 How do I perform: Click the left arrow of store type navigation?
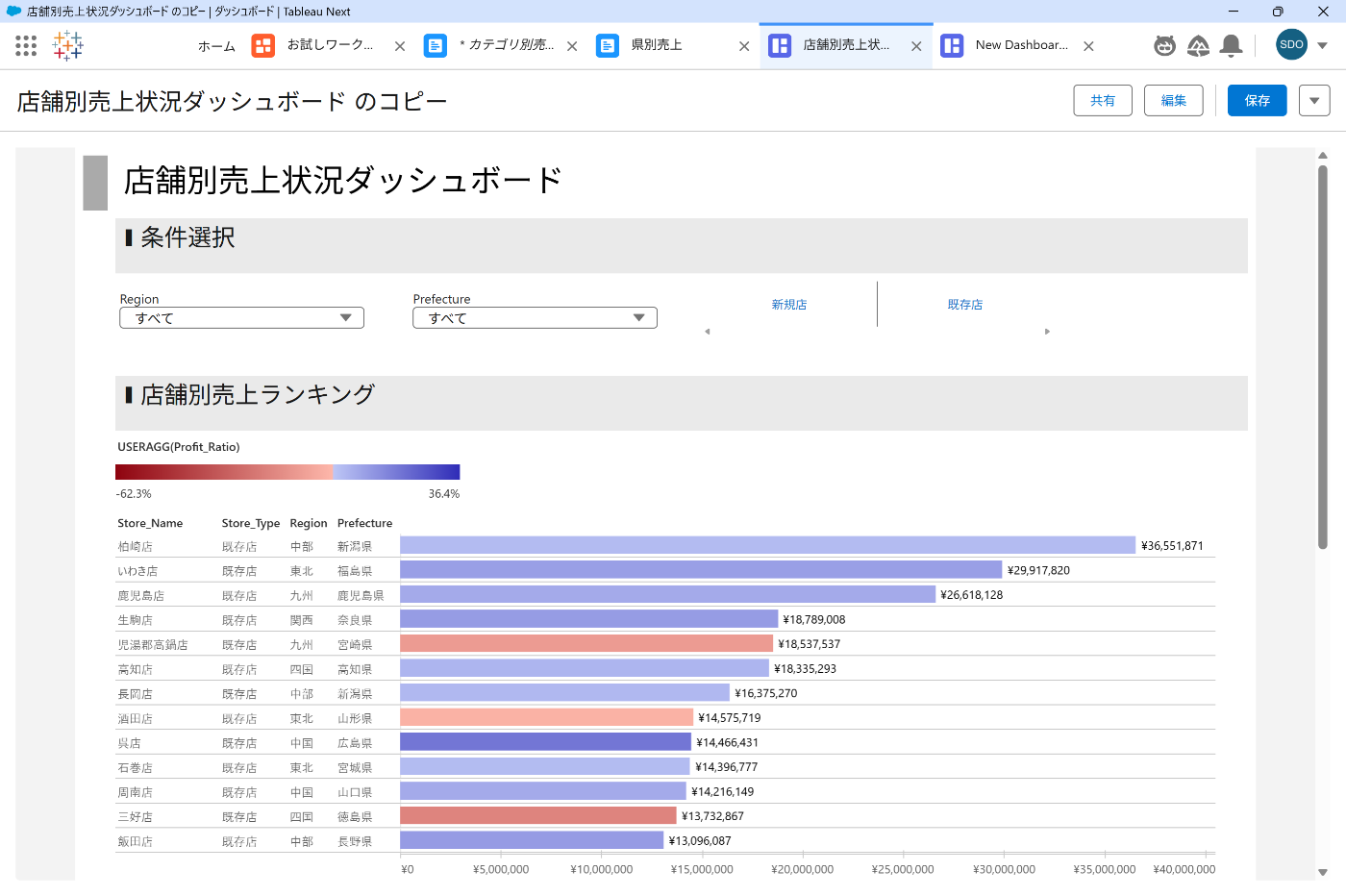pos(708,332)
